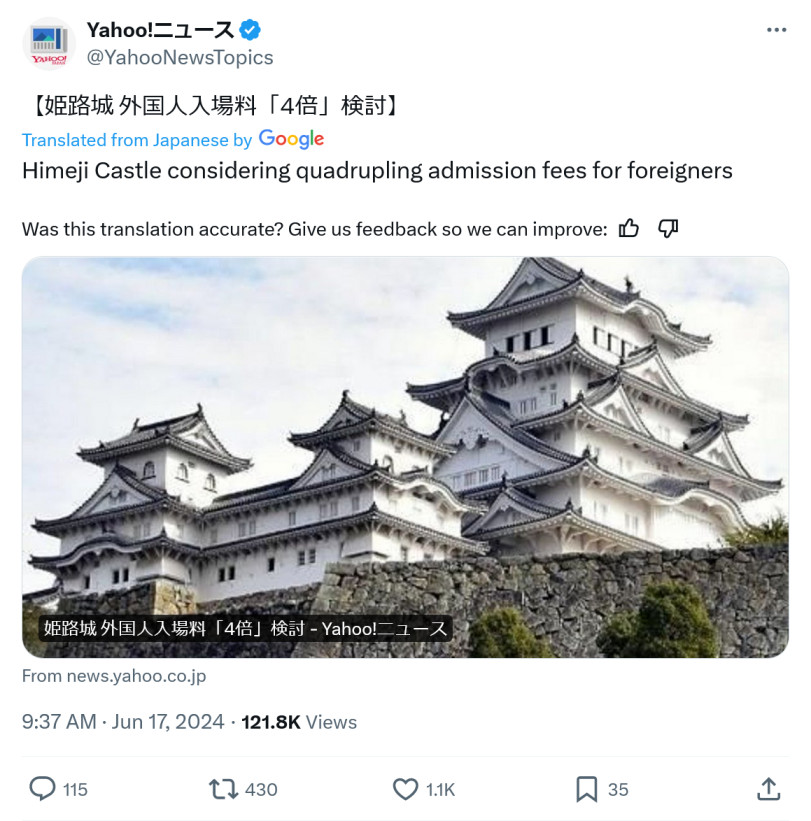Open the From news.yahoo.co.jp source link
811x821 pixels.
tap(114, 676)
